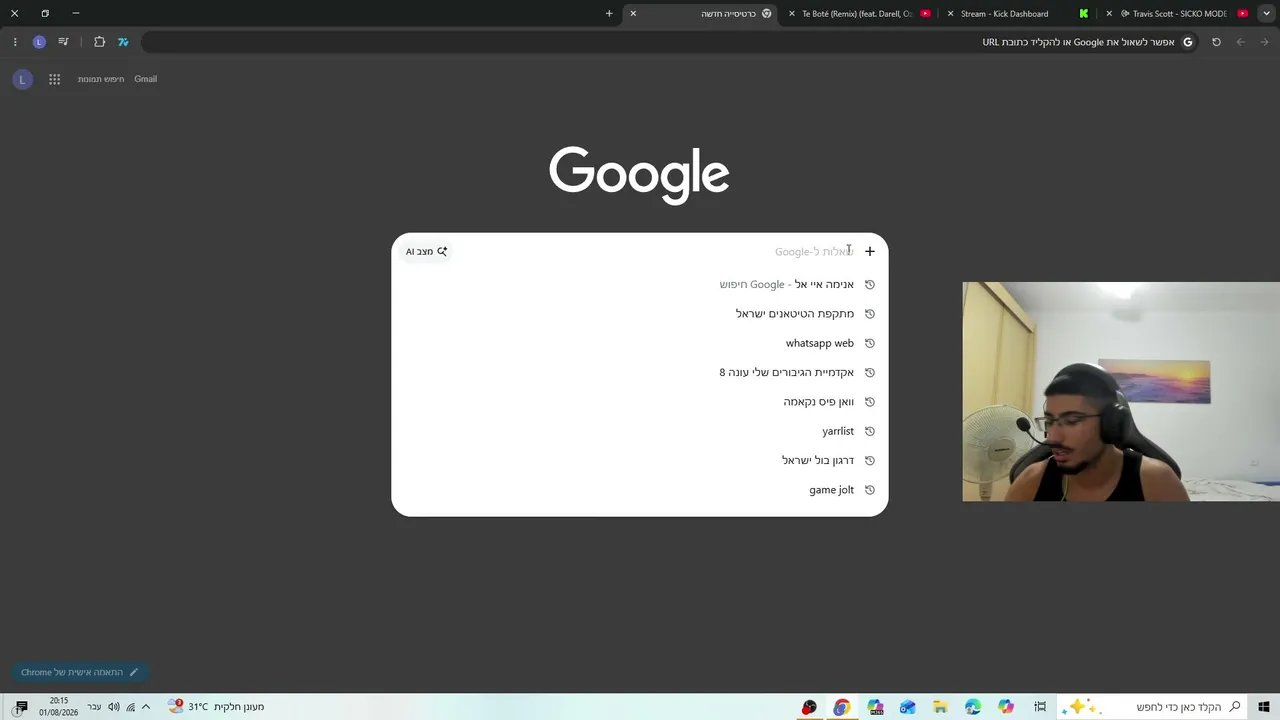Open the red round app on taskbar
The width and height of the screenshot is (1280, 720).
(x=809, y=707)
